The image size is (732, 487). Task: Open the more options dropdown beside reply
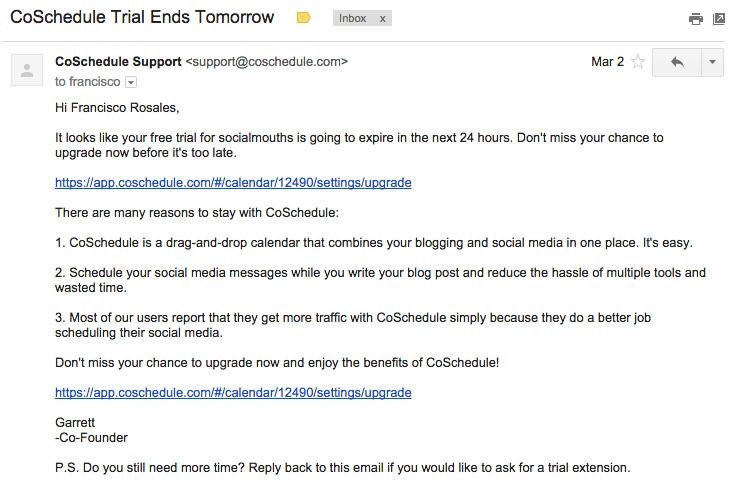pos(712,62)
